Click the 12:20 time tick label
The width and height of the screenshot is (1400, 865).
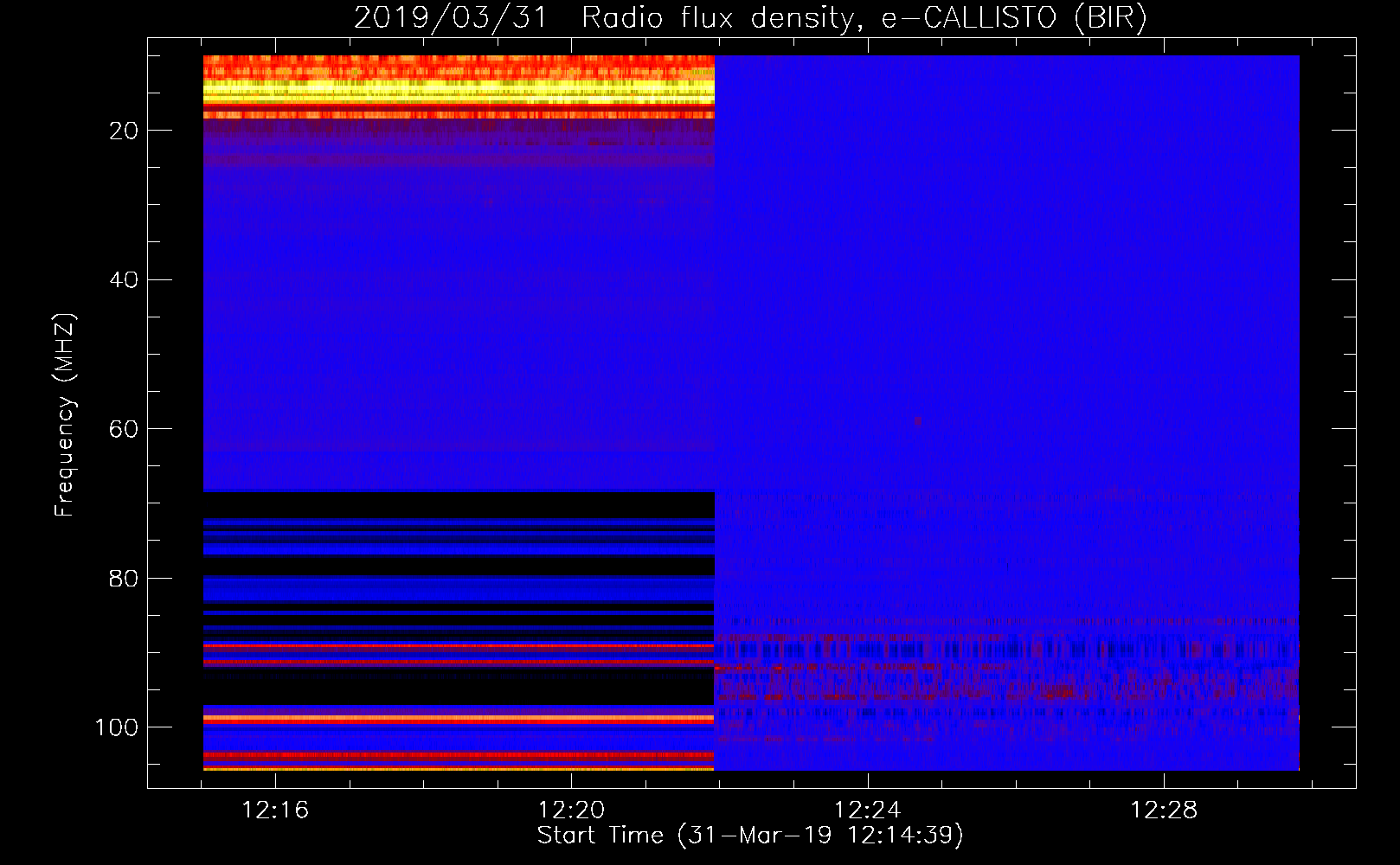pyautogui.click(x=571, y=811)
